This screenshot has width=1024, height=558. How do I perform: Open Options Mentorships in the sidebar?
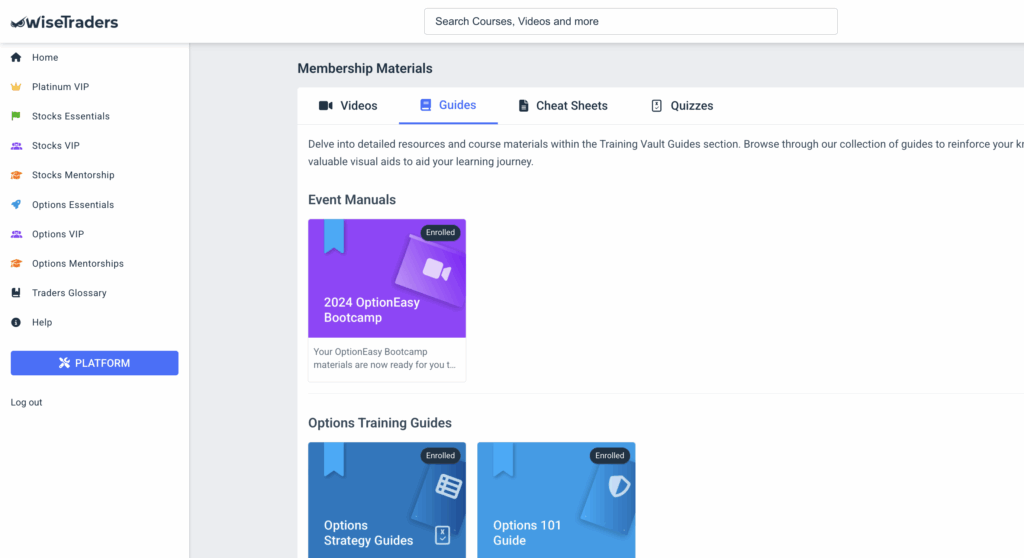pos(77,264)
